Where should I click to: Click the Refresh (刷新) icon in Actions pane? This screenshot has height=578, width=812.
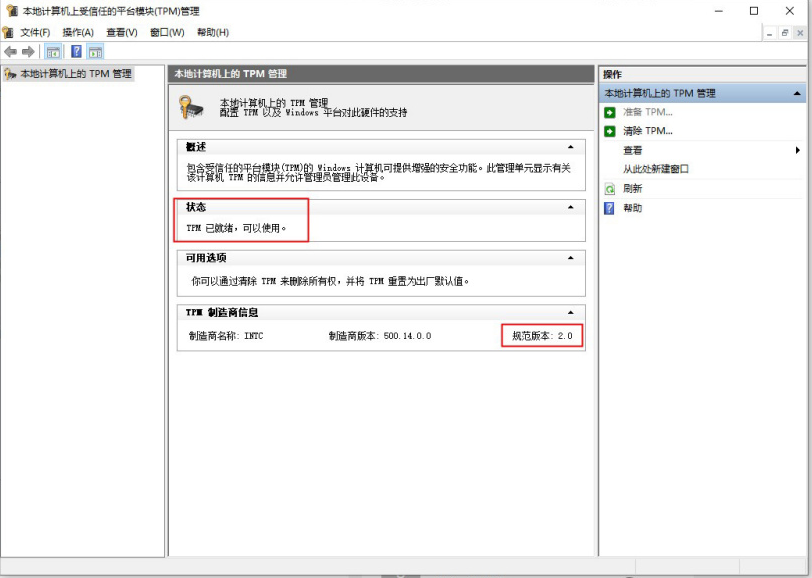pyautogui.click(x=611, y=188)
